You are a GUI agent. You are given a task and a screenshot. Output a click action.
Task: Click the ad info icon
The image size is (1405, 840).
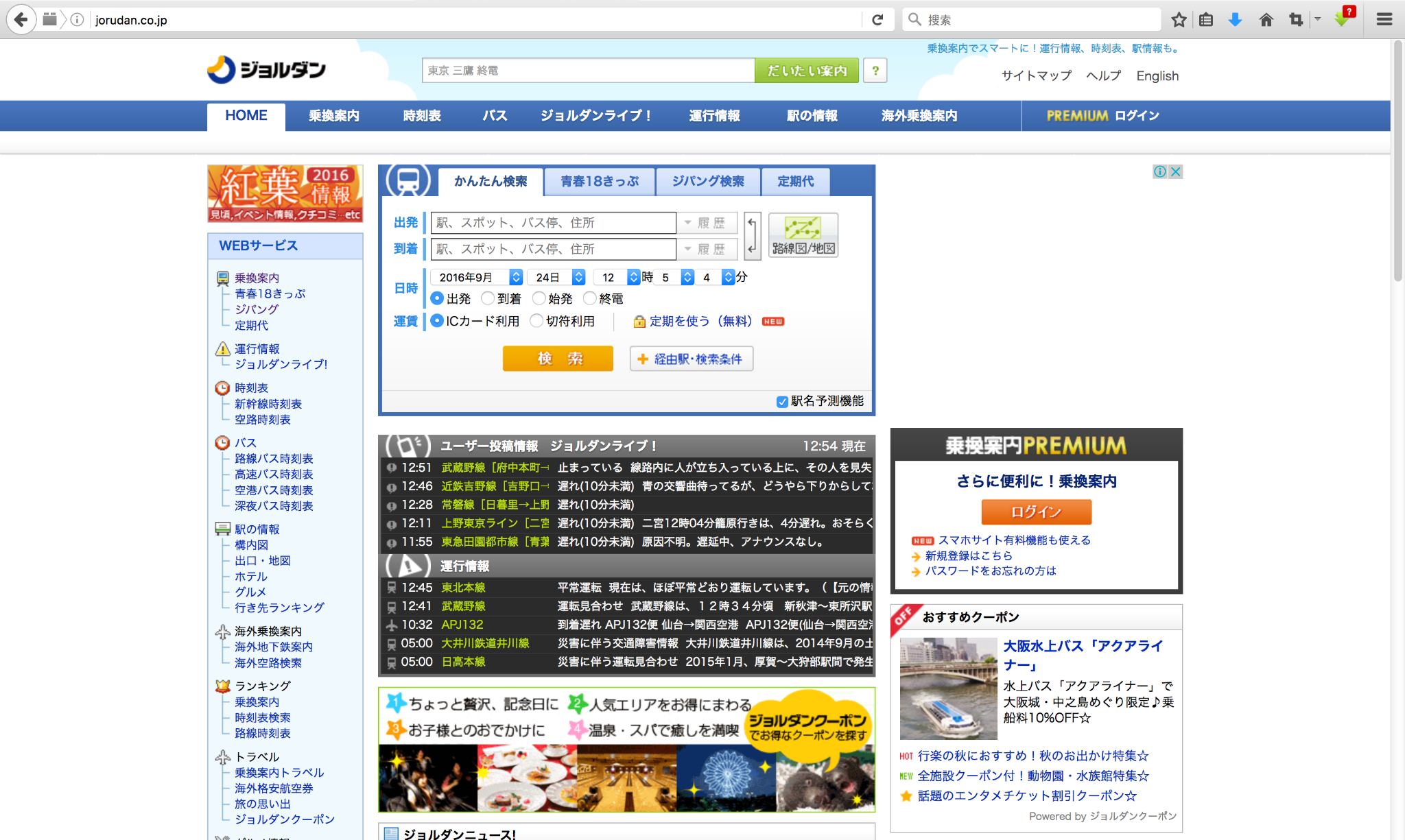(1160, 171)
